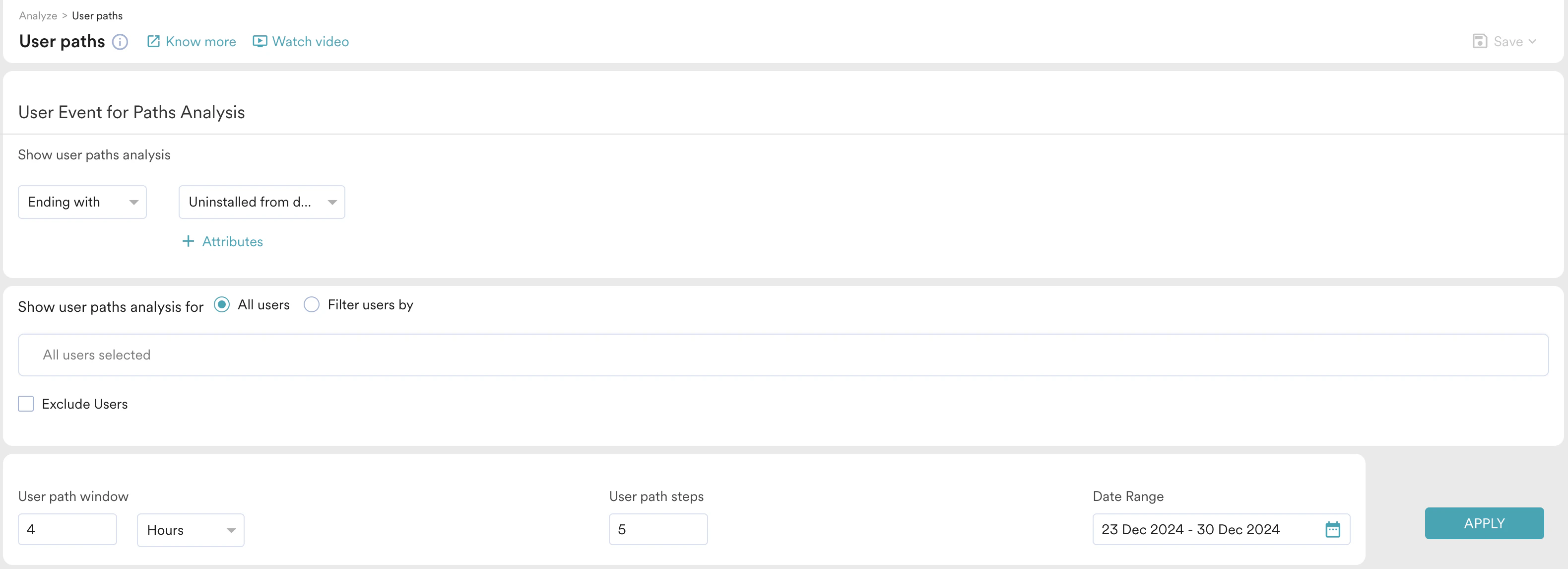Click the User paths breadcrumb

pyautogui.click(x=97, y=15)
